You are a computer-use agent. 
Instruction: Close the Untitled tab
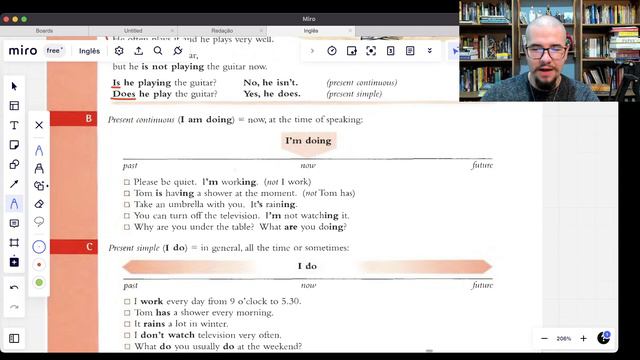[172, 31]
